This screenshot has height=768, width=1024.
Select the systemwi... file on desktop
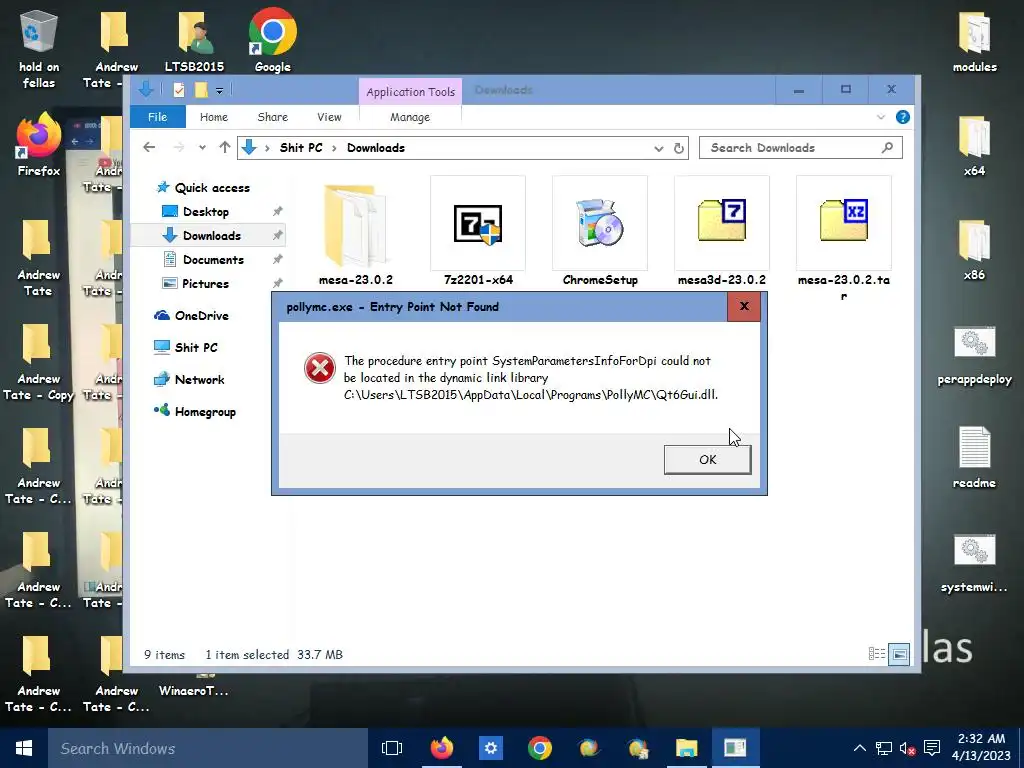[x=974, y=562]
